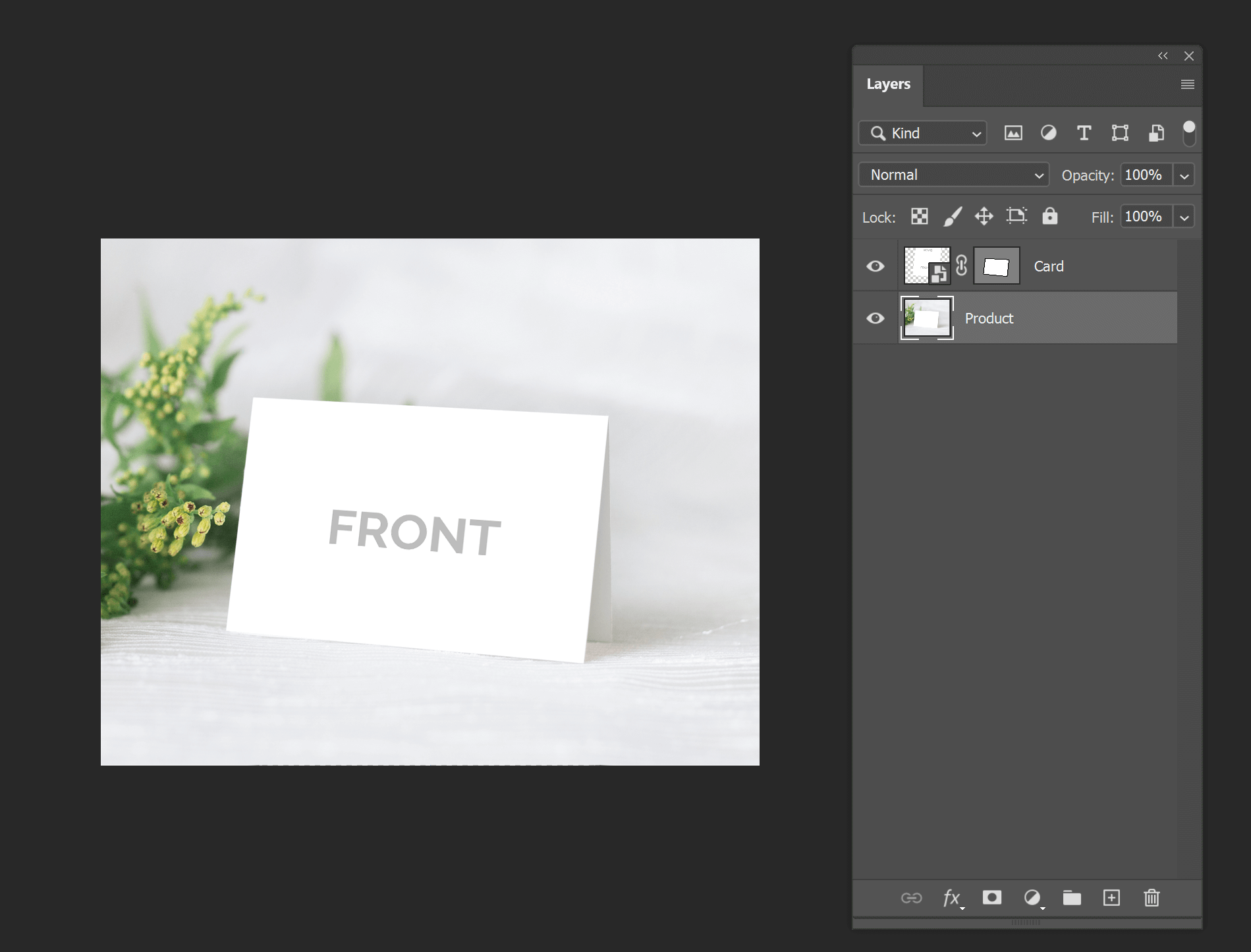Create a new group
Screen dimensions: 1251x952
1071,897
